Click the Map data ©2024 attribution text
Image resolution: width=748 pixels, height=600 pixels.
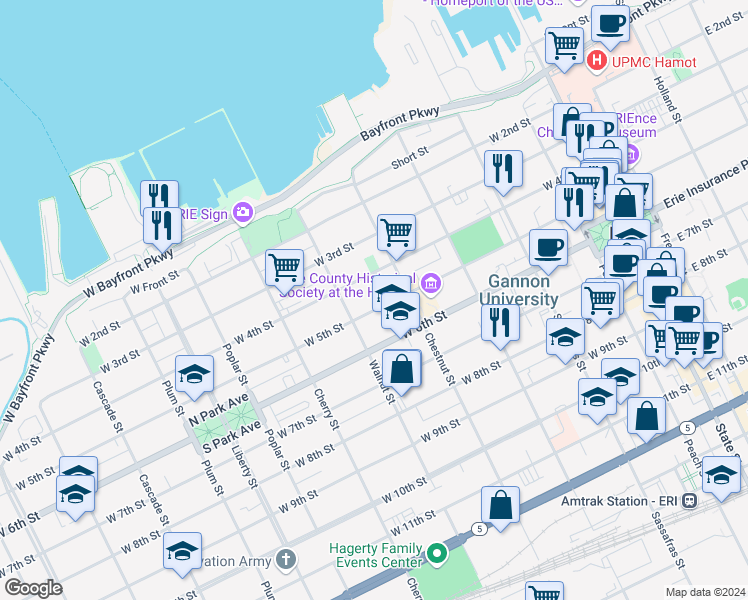tap(705, 592)
